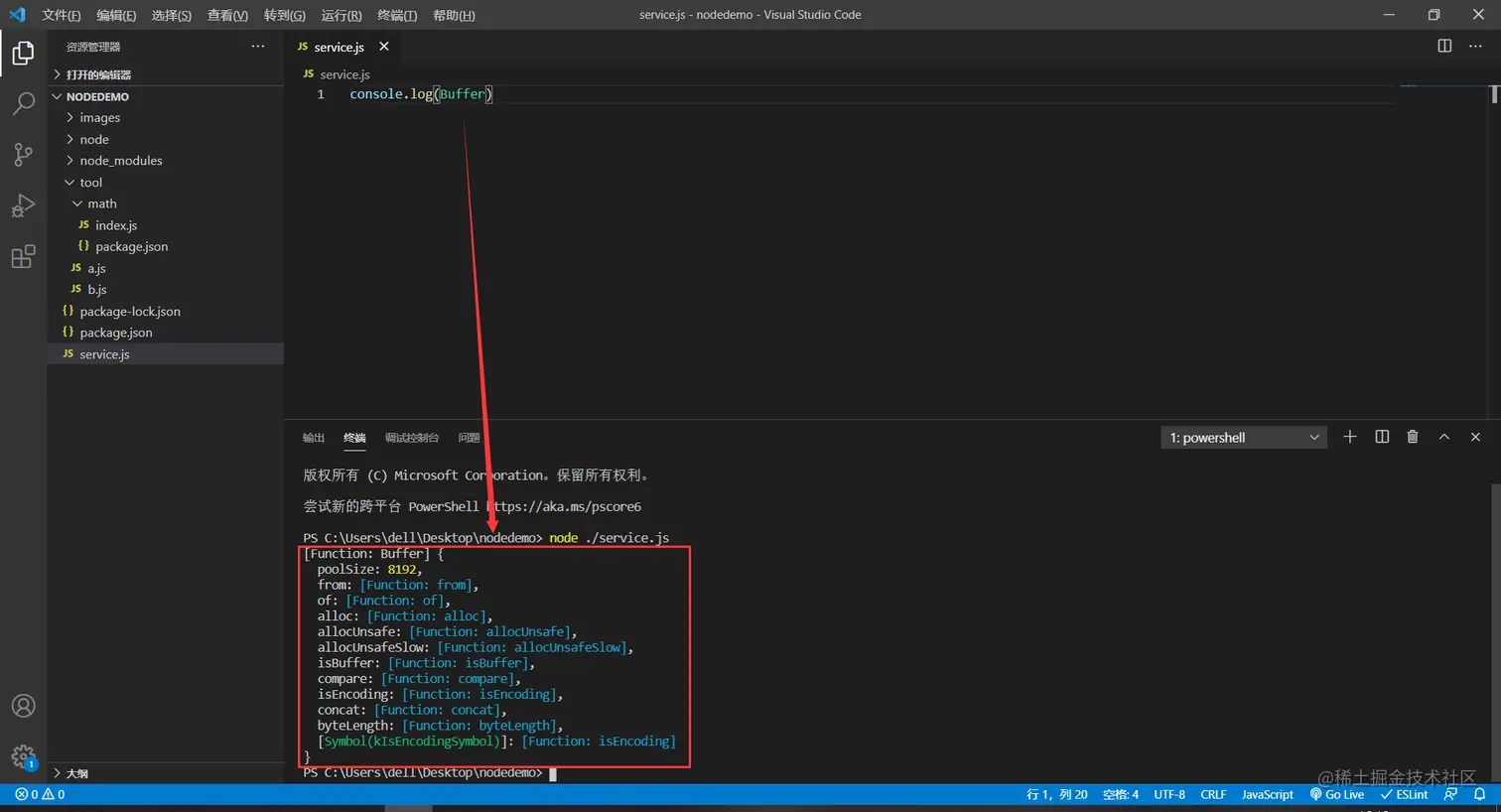Screen dimensions: 1501x812
Task: Create a new terminal with plus icon
Action: [1350, 437]
